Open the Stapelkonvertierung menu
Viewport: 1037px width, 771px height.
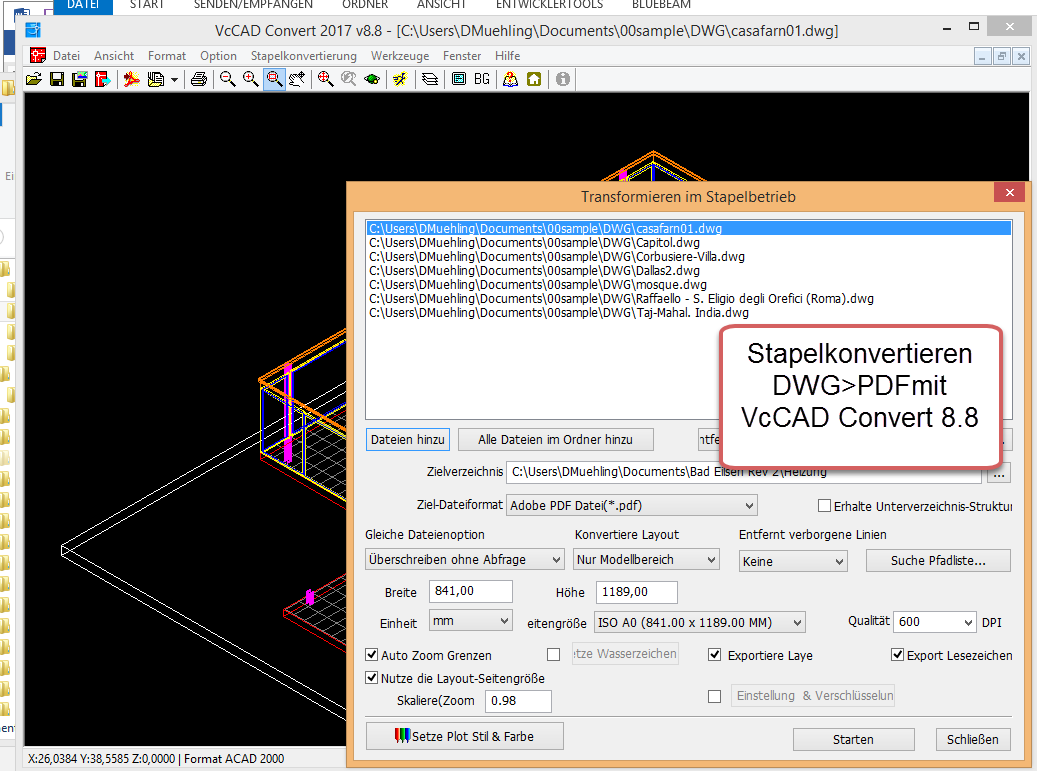[303, 56]
